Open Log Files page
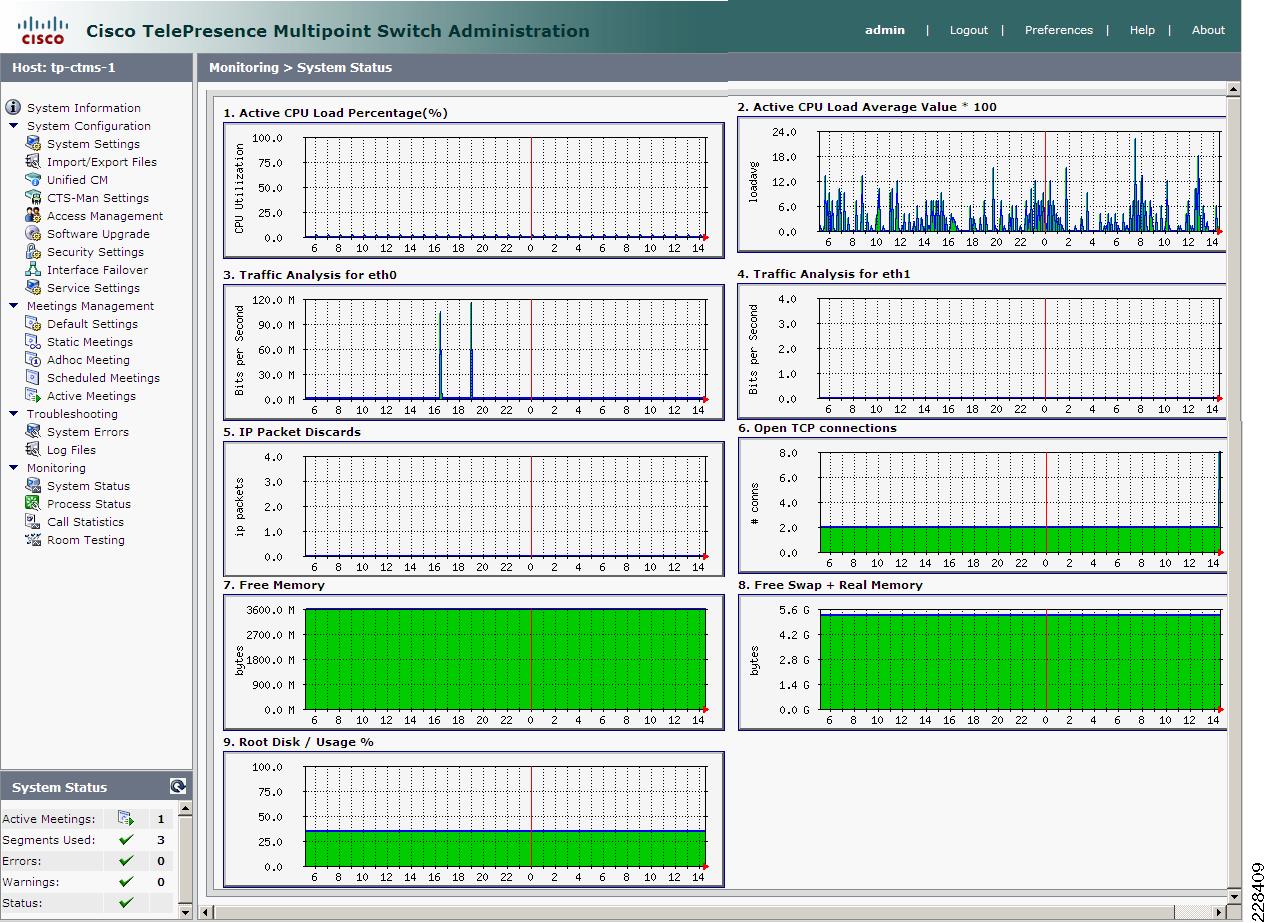The height and width of the screenshot is (923, 1266). (x=71, y=450)
